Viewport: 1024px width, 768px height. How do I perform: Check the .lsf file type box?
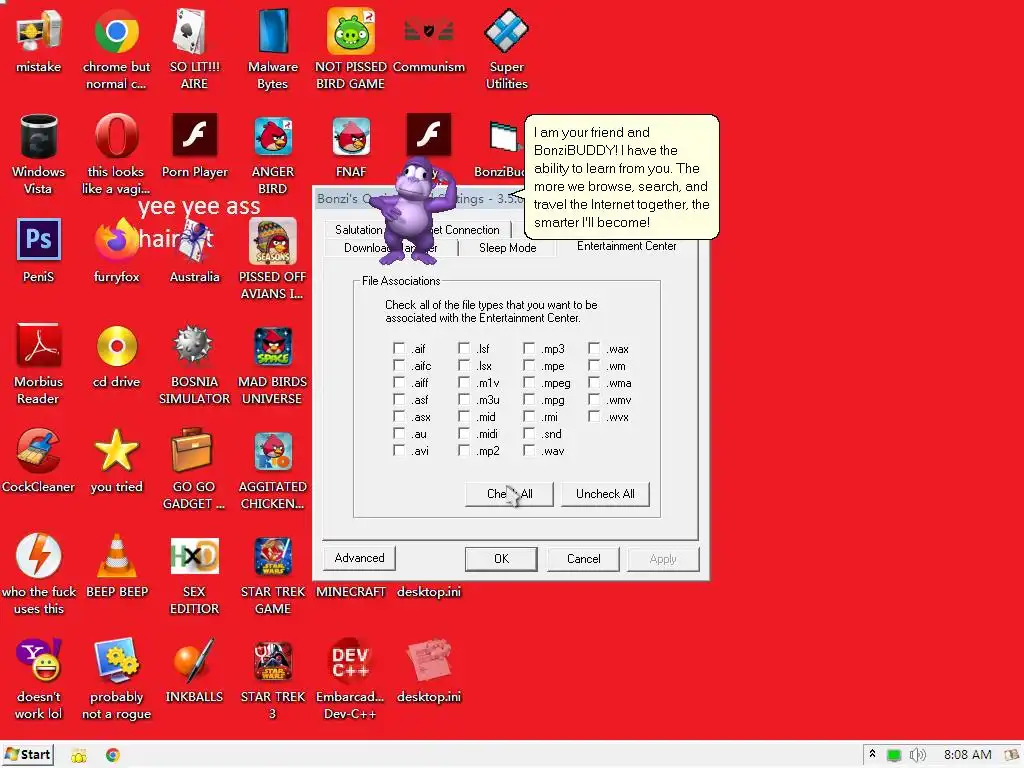(464, 348)
